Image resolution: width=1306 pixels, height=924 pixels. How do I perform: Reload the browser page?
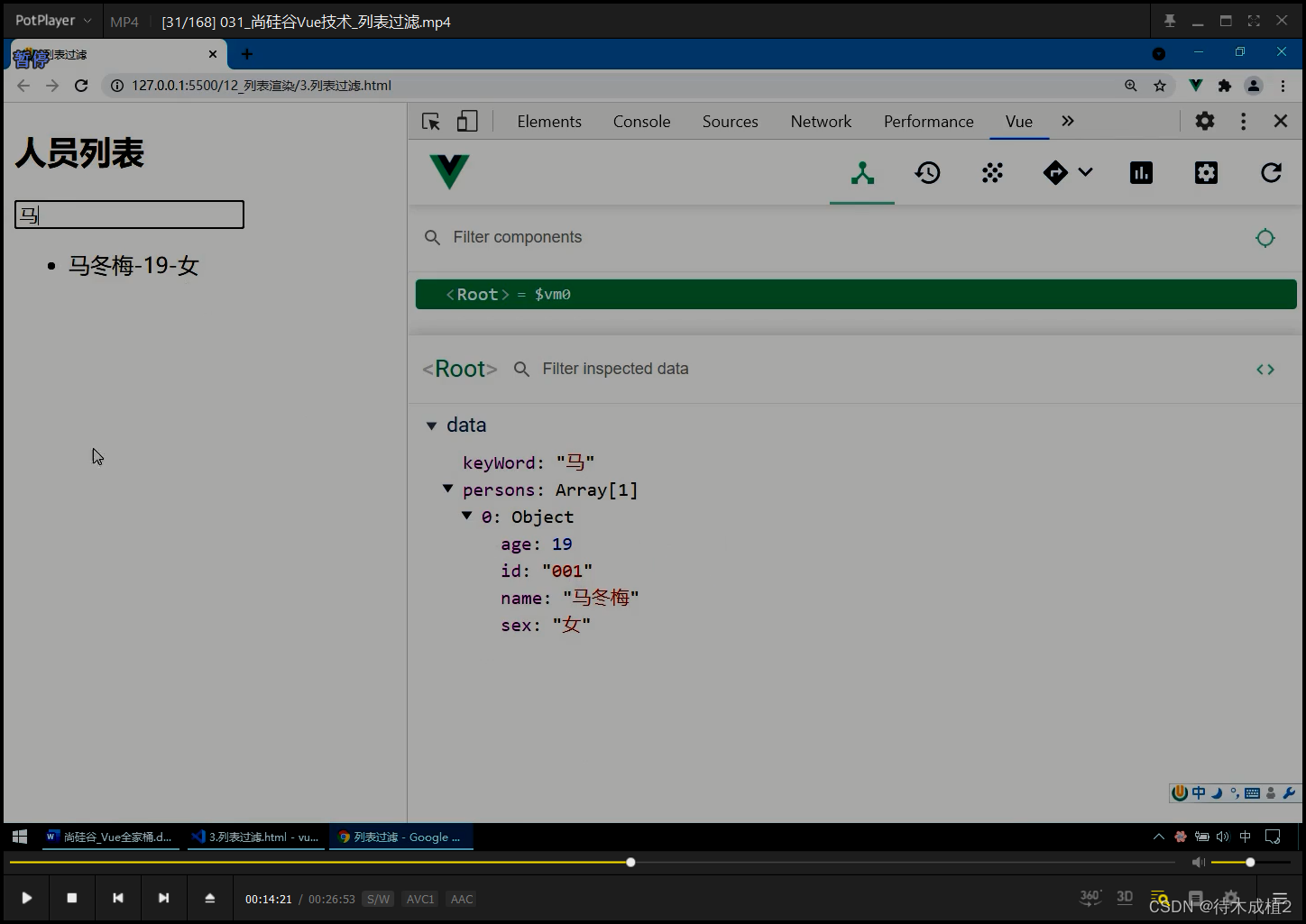coord(81,86)
